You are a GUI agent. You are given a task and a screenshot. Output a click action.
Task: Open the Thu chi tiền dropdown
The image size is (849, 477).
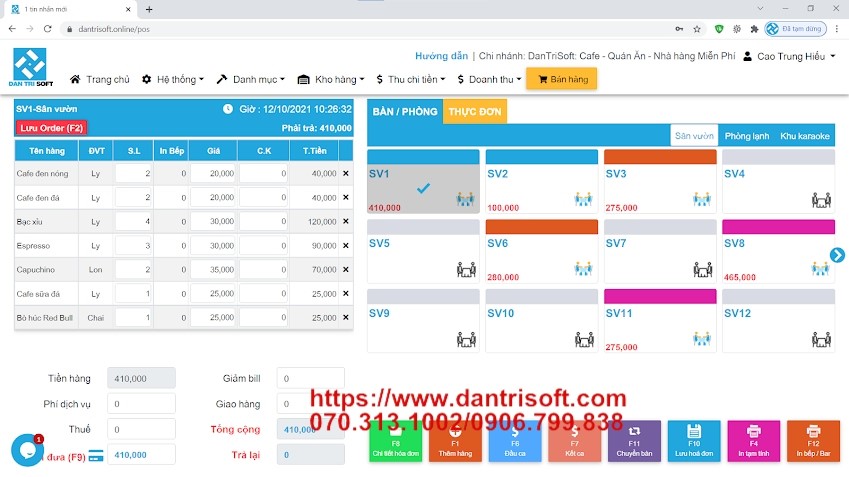[x=410, y=80]
